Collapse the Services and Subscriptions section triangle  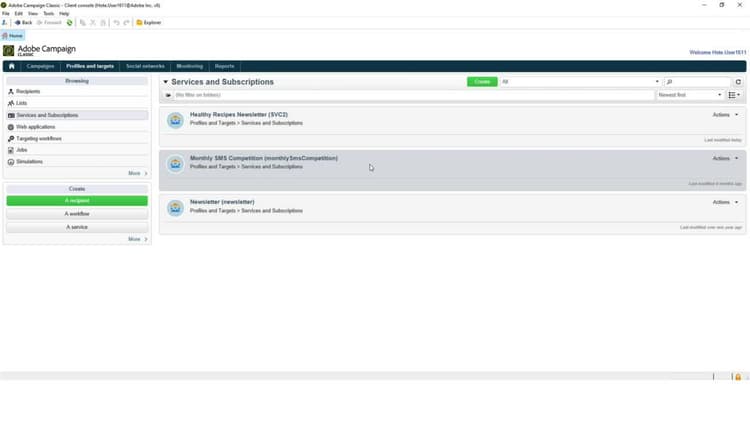coord(165,82)
